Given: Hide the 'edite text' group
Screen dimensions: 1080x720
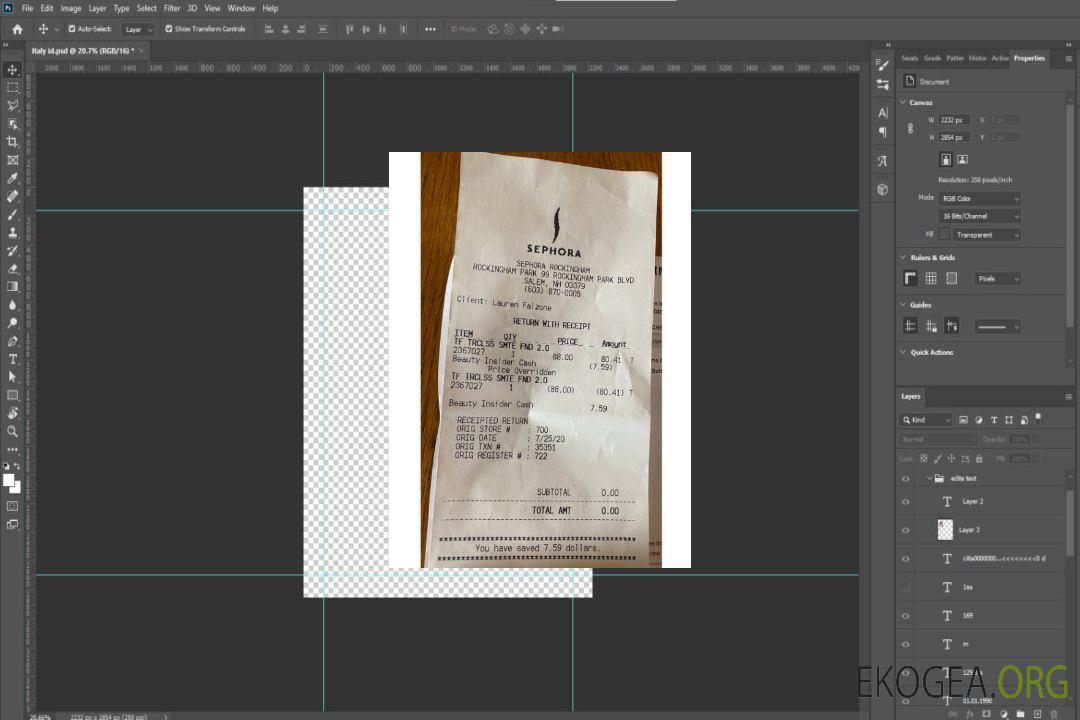Looking at the screenshot, I should tap(906, 479).
